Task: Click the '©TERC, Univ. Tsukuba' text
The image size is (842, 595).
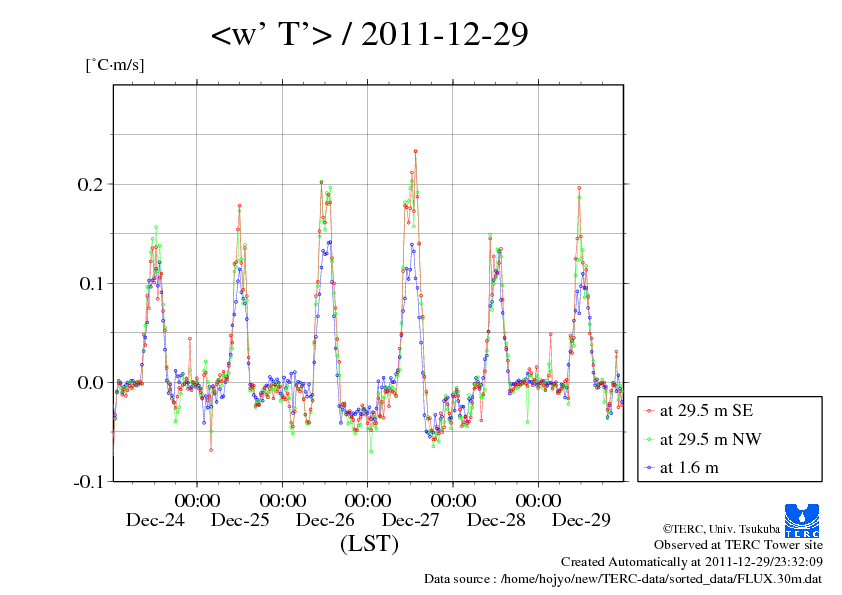Action: [x=721, y=529]
